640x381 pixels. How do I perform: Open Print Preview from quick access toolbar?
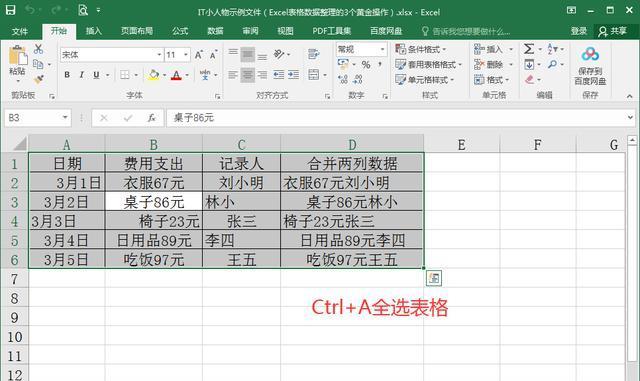83,10
